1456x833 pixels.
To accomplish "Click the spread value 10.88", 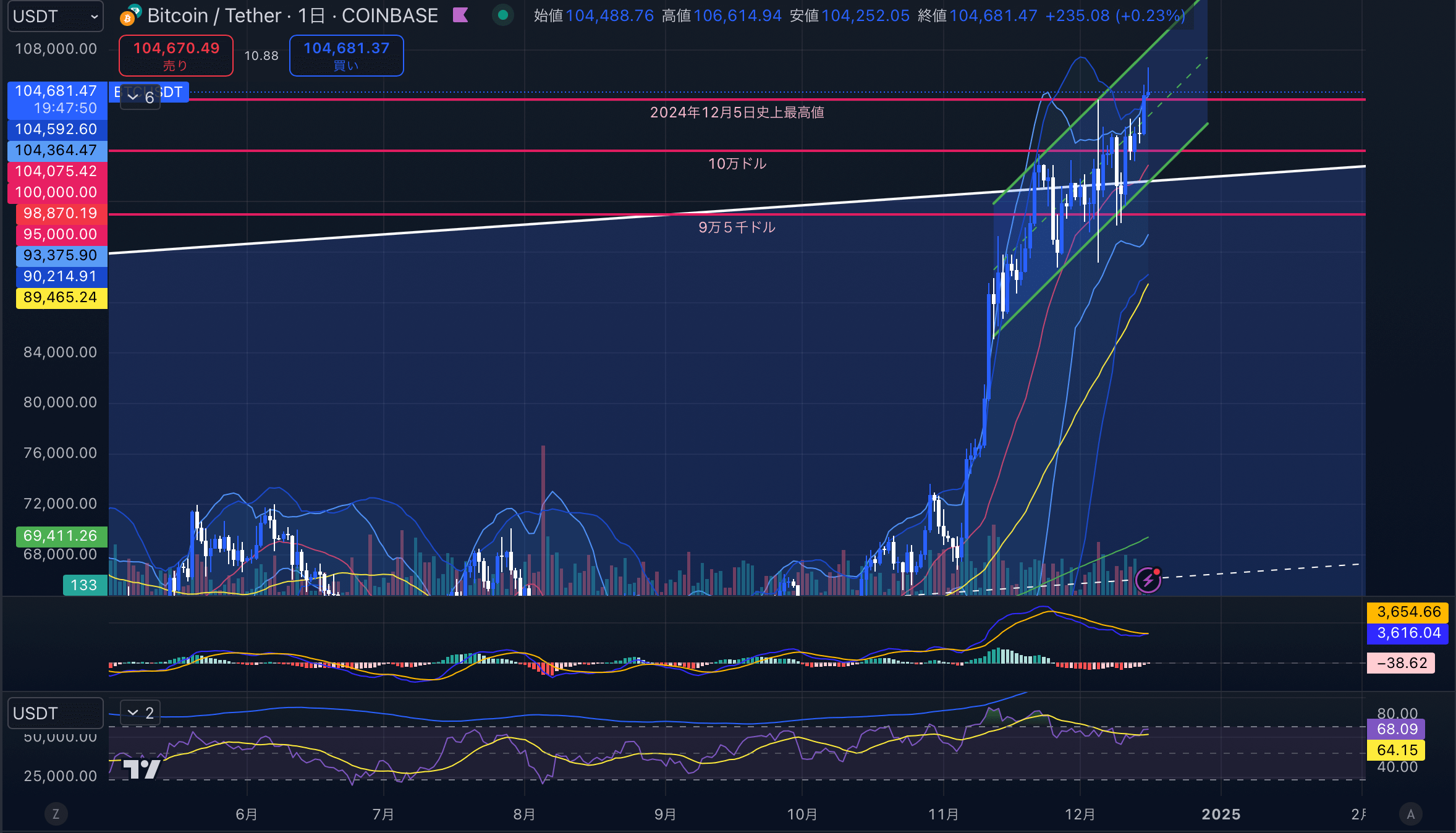I will [261, 56].
